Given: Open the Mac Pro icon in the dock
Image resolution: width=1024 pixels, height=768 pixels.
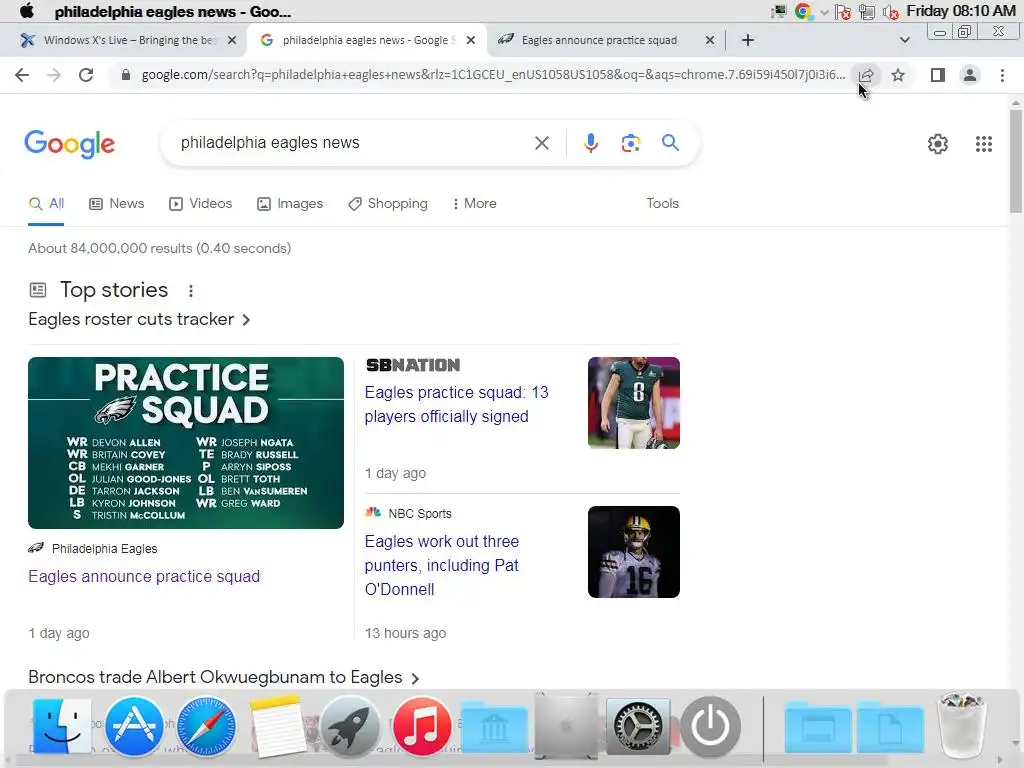Looking at the screenshot, I should pos(566,726).
